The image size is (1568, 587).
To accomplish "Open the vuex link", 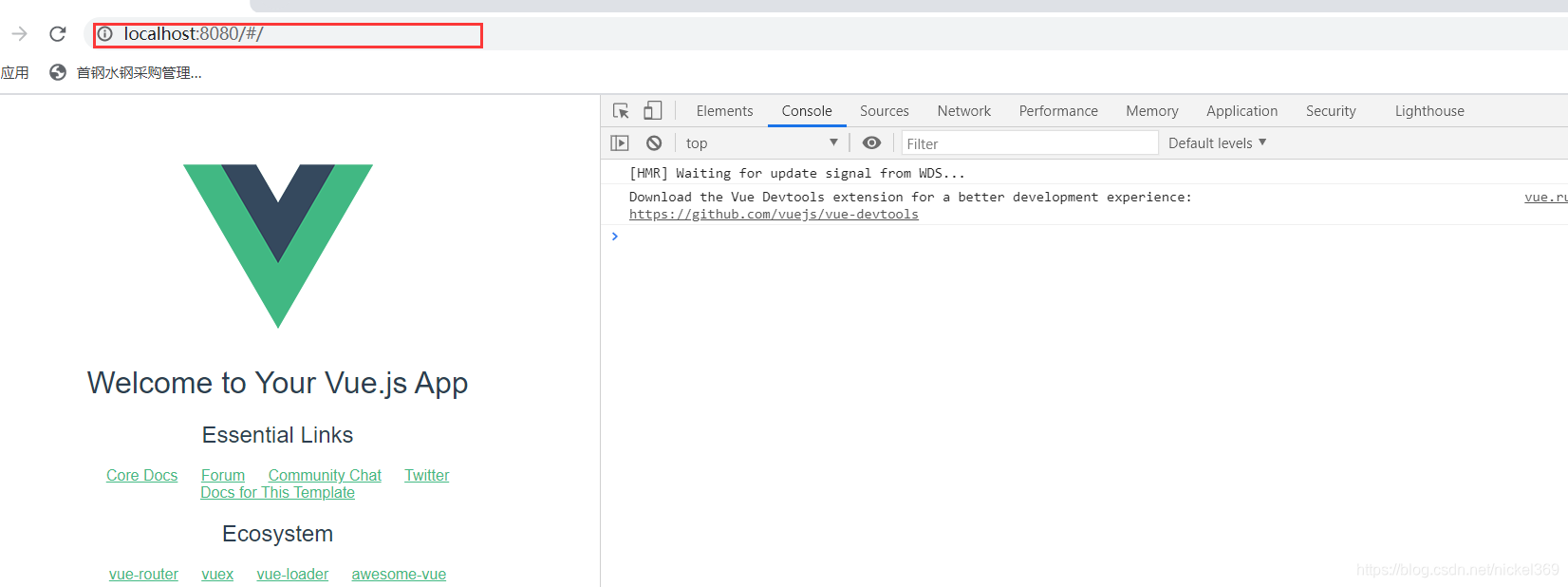I will pos(217,575).
